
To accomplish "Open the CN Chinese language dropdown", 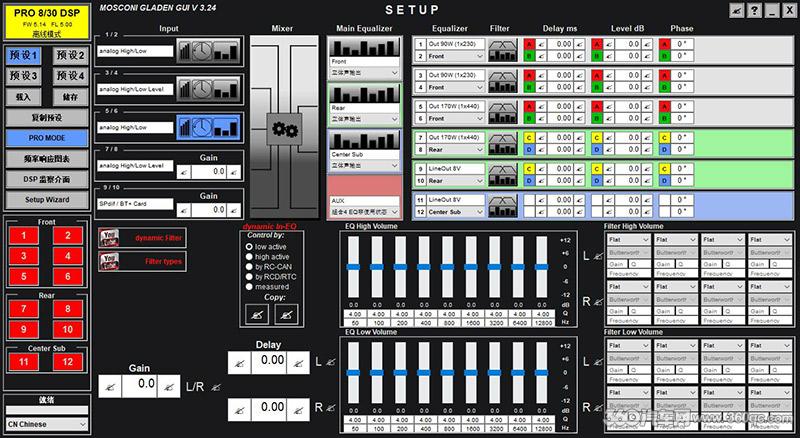I will [47, 424].
